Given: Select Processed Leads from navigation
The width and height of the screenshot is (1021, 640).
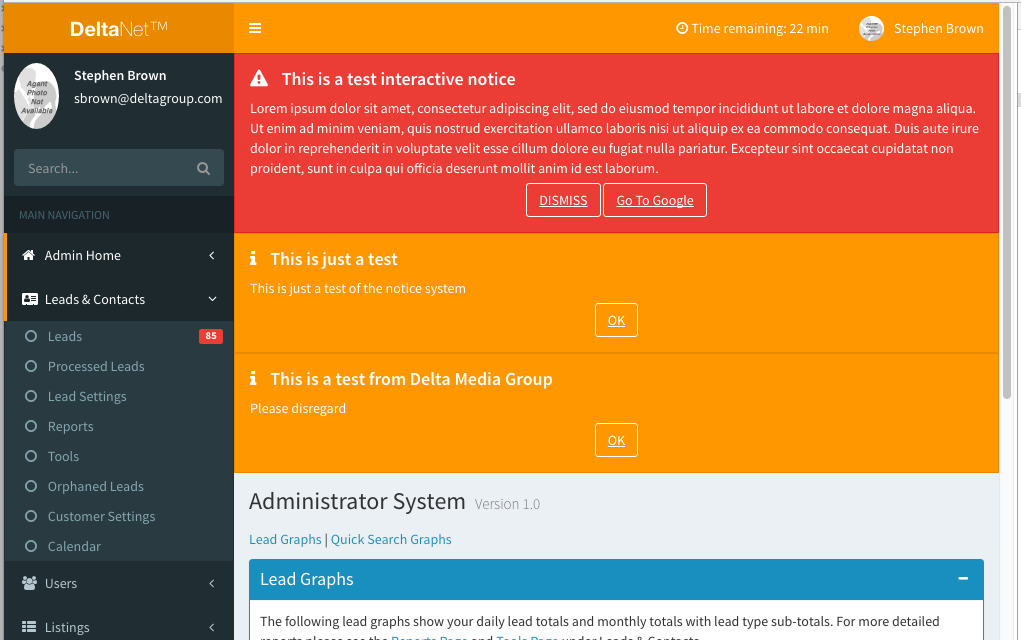Looking at the screenshot, I should pos(96,366).
